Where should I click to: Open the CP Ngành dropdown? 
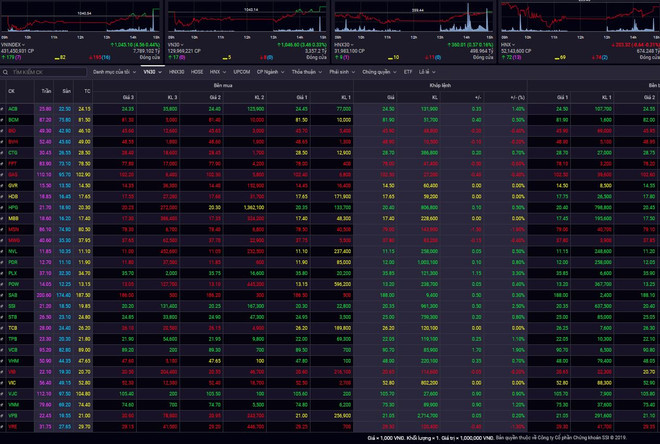(270, 72)
